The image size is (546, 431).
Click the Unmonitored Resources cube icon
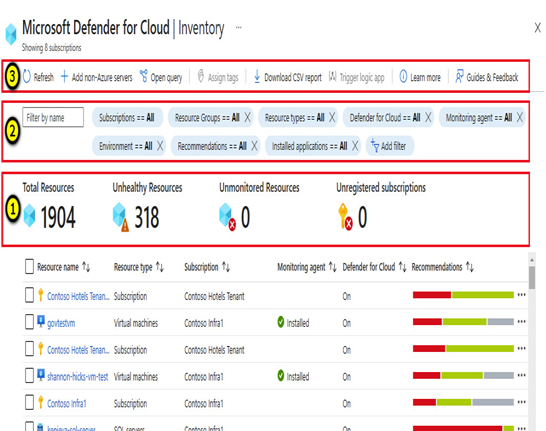pos(227,217)
